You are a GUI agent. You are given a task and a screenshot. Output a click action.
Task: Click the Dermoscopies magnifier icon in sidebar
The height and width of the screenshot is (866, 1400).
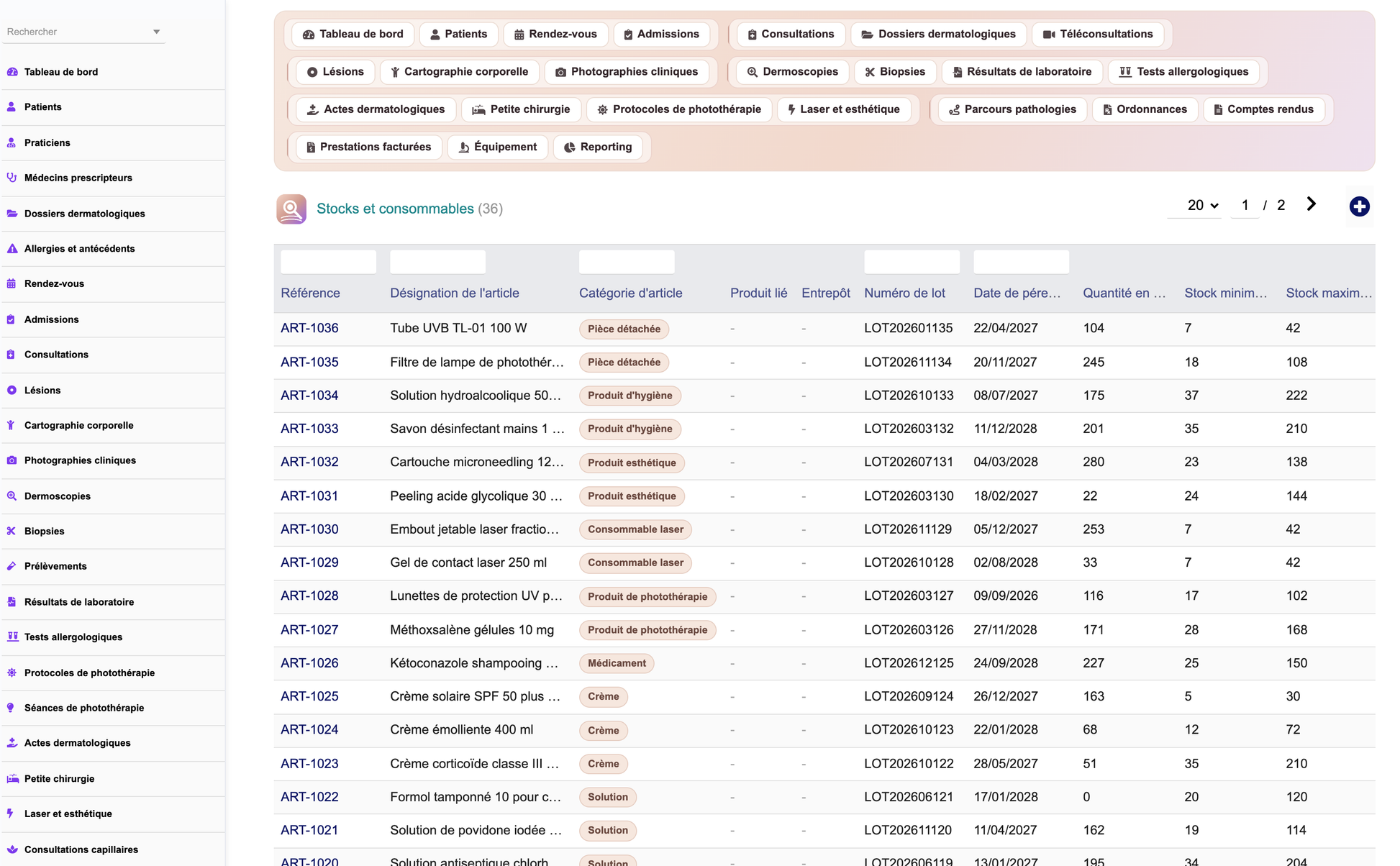pyautogui.click(x=12, y=496)
